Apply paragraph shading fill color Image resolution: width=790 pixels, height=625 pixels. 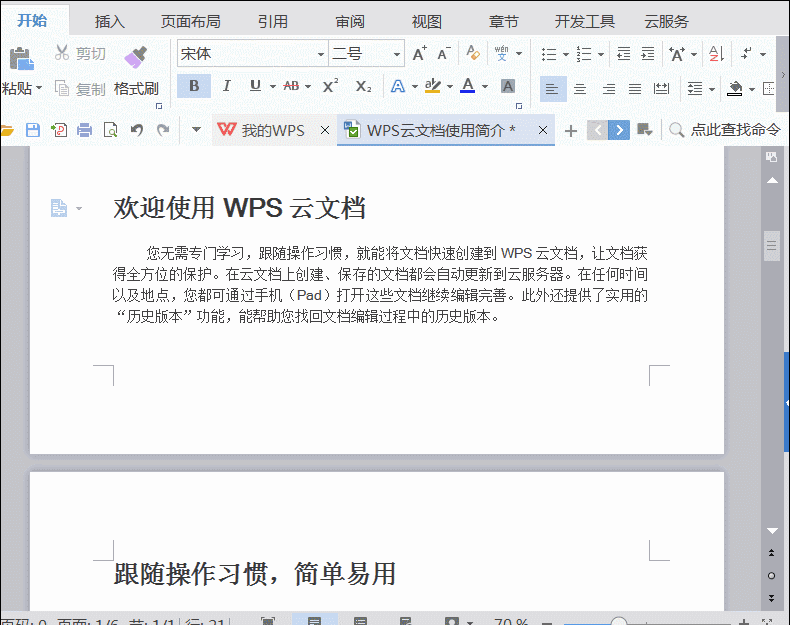coord(735,89)
